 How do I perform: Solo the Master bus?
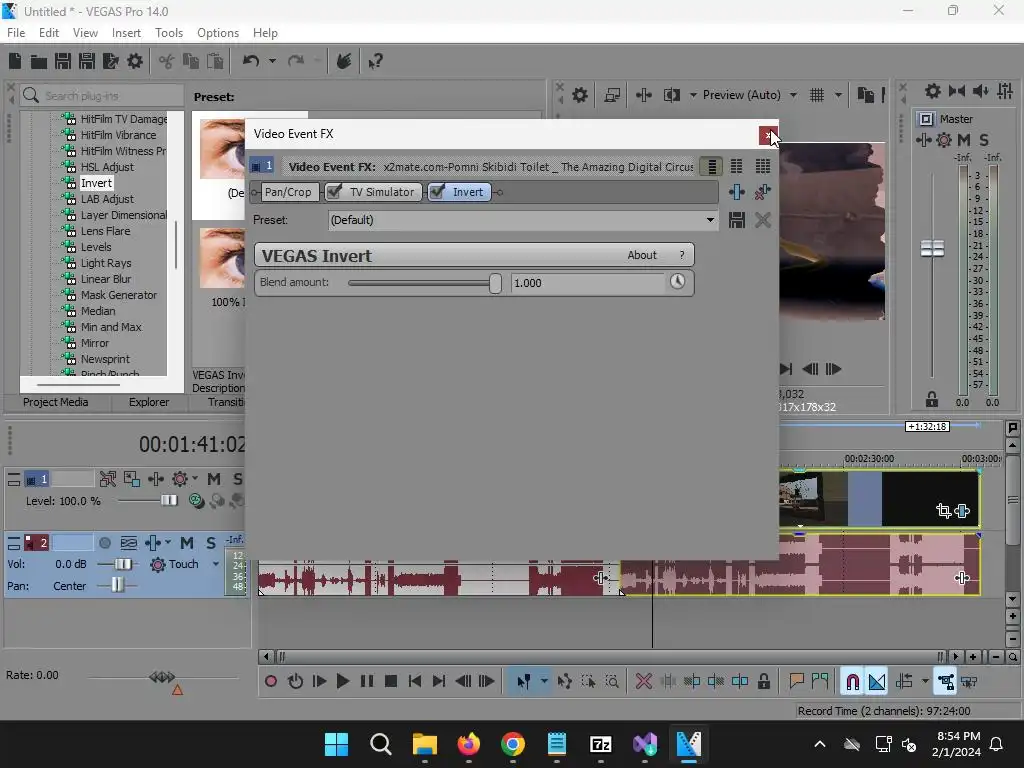point(984,140)
